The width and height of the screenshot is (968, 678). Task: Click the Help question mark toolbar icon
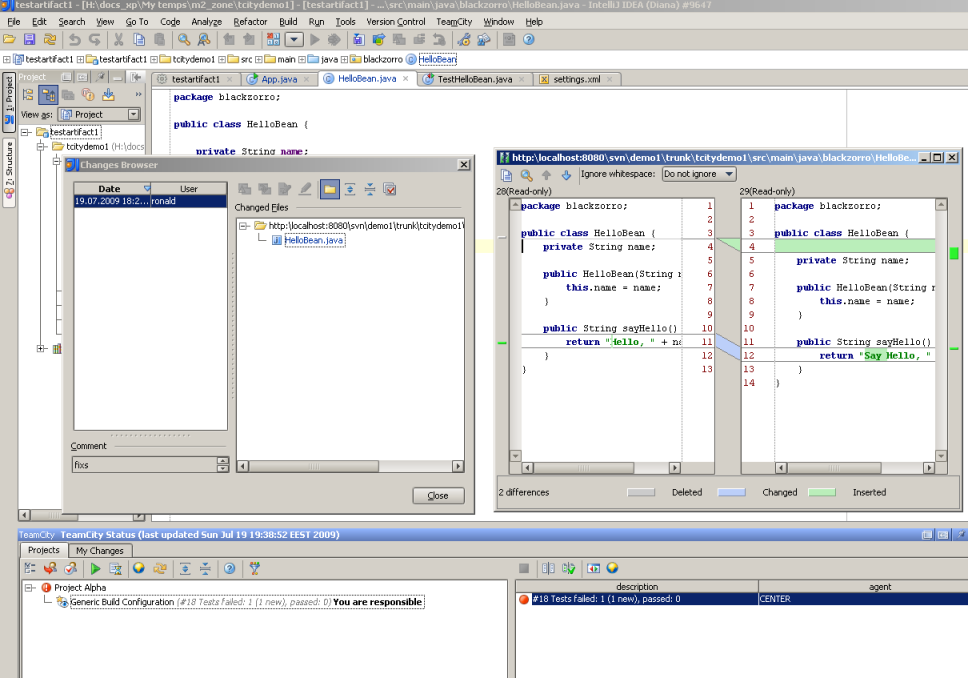(529, 40)
